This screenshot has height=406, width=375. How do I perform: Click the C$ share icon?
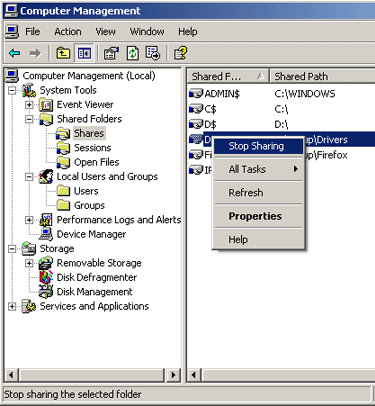(x=196, y=109)
